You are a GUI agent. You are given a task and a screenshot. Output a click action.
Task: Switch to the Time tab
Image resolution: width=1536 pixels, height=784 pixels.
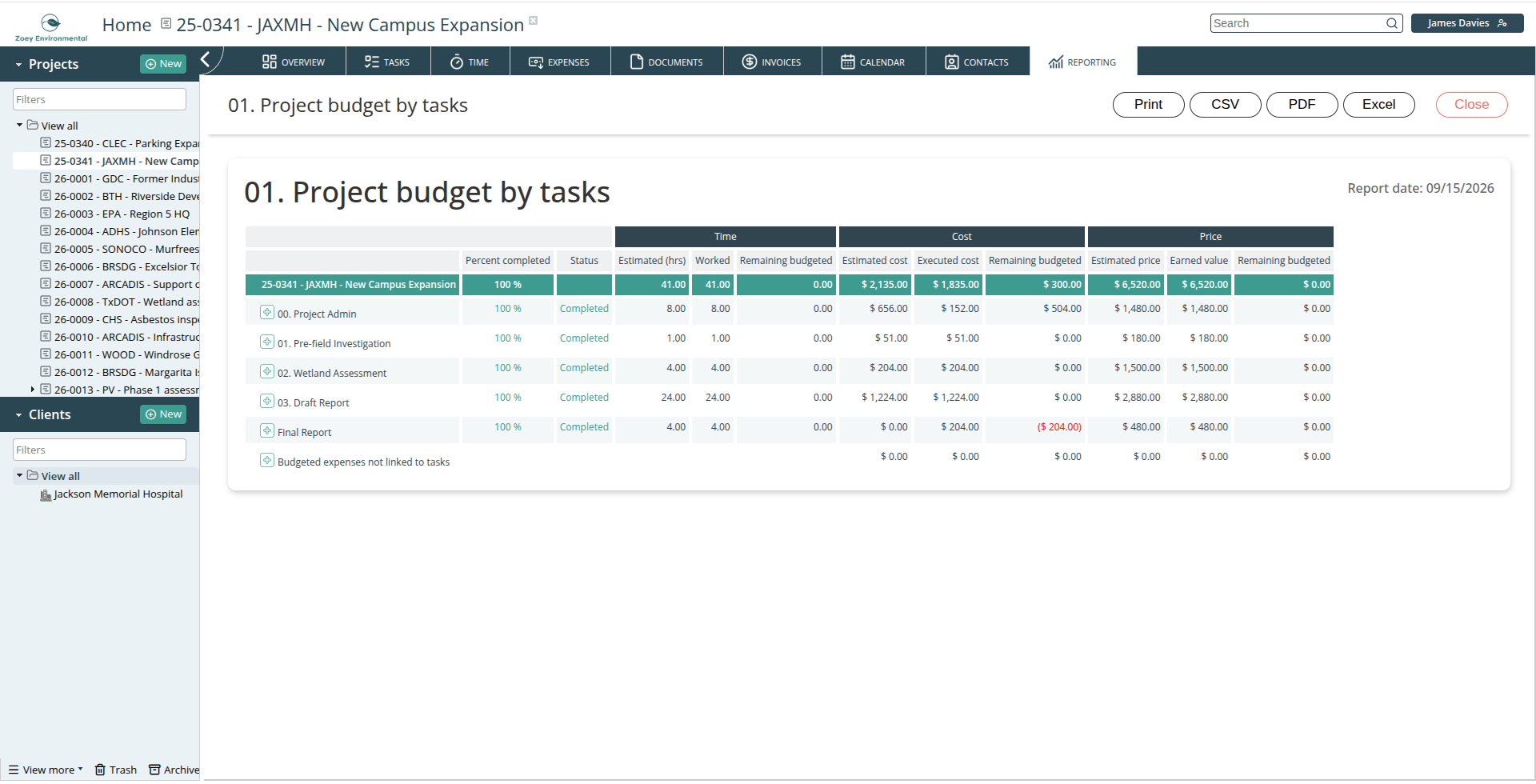[x=470, y=62]
